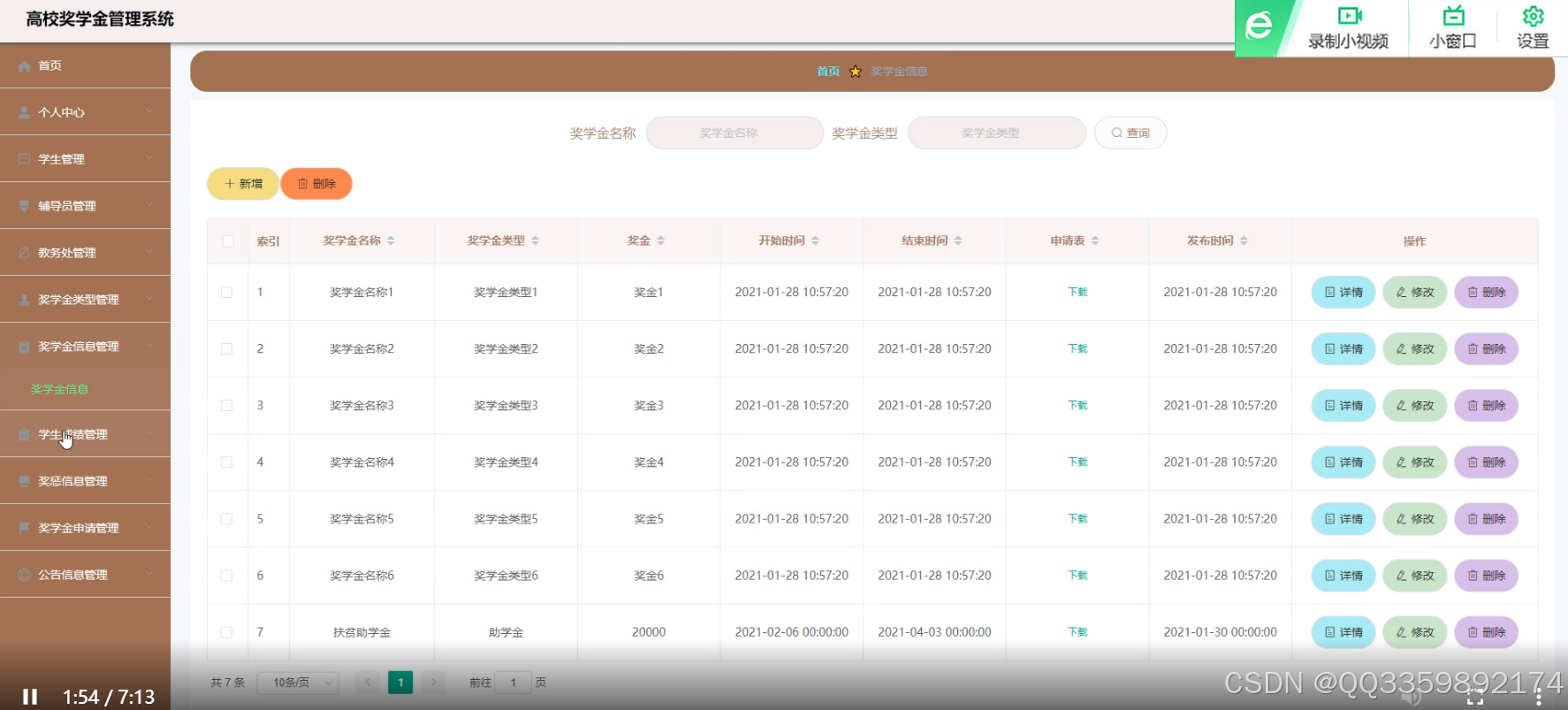Viewport: 1568px width, 710px height.
Task: Check the row 3 checkbox
Action: pos(227,406)
